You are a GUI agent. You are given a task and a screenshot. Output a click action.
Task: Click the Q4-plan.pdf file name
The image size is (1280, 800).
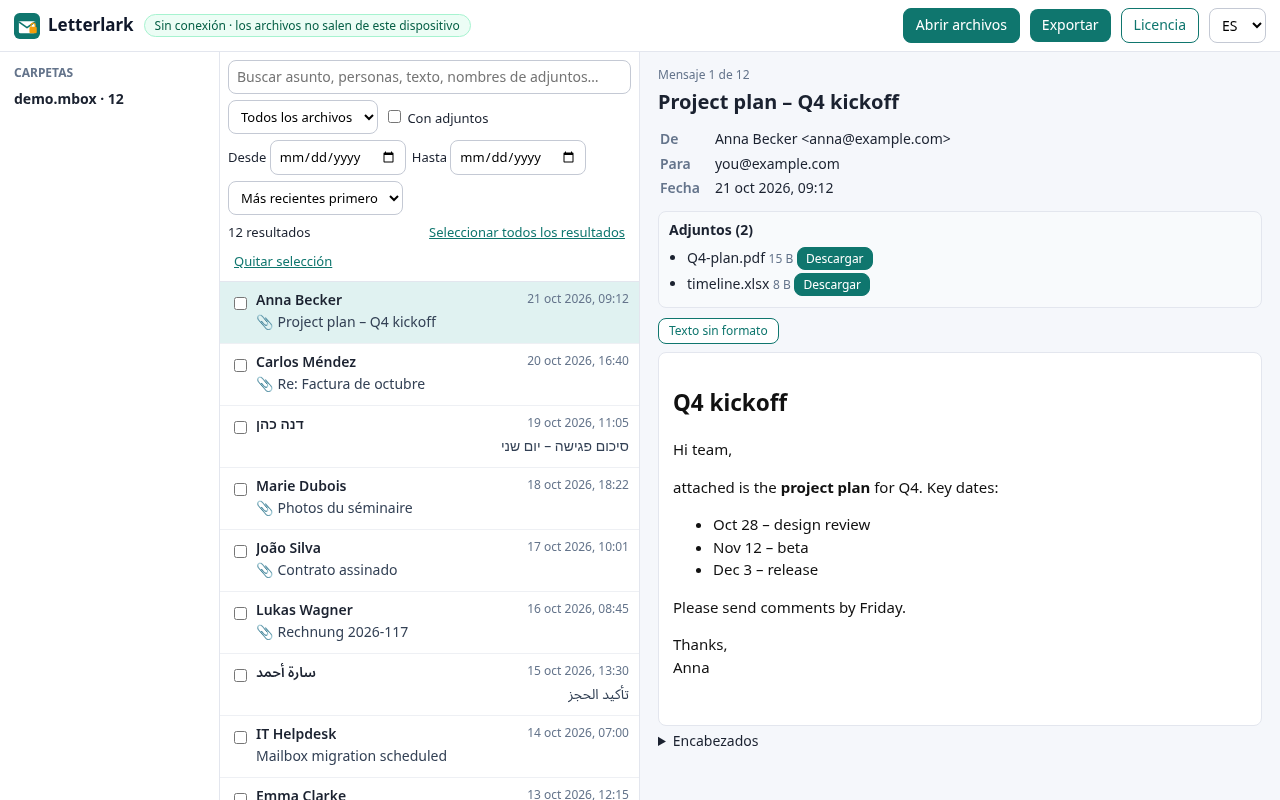click(726, 258)
